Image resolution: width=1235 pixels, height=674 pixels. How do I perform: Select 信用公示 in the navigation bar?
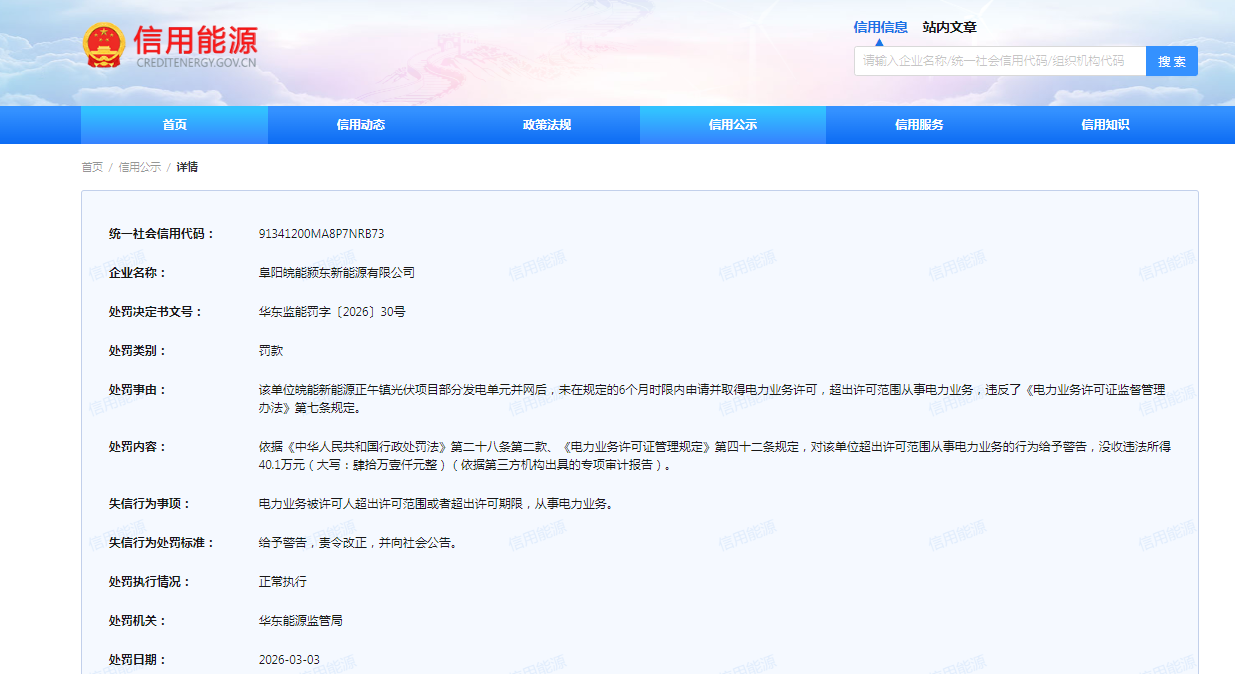[733, 125]
